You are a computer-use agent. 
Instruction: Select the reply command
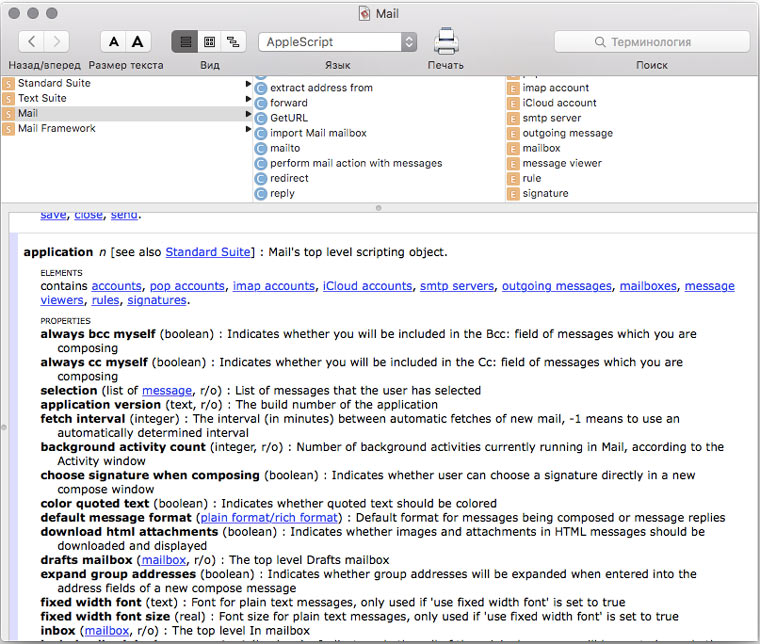point(283,193)
